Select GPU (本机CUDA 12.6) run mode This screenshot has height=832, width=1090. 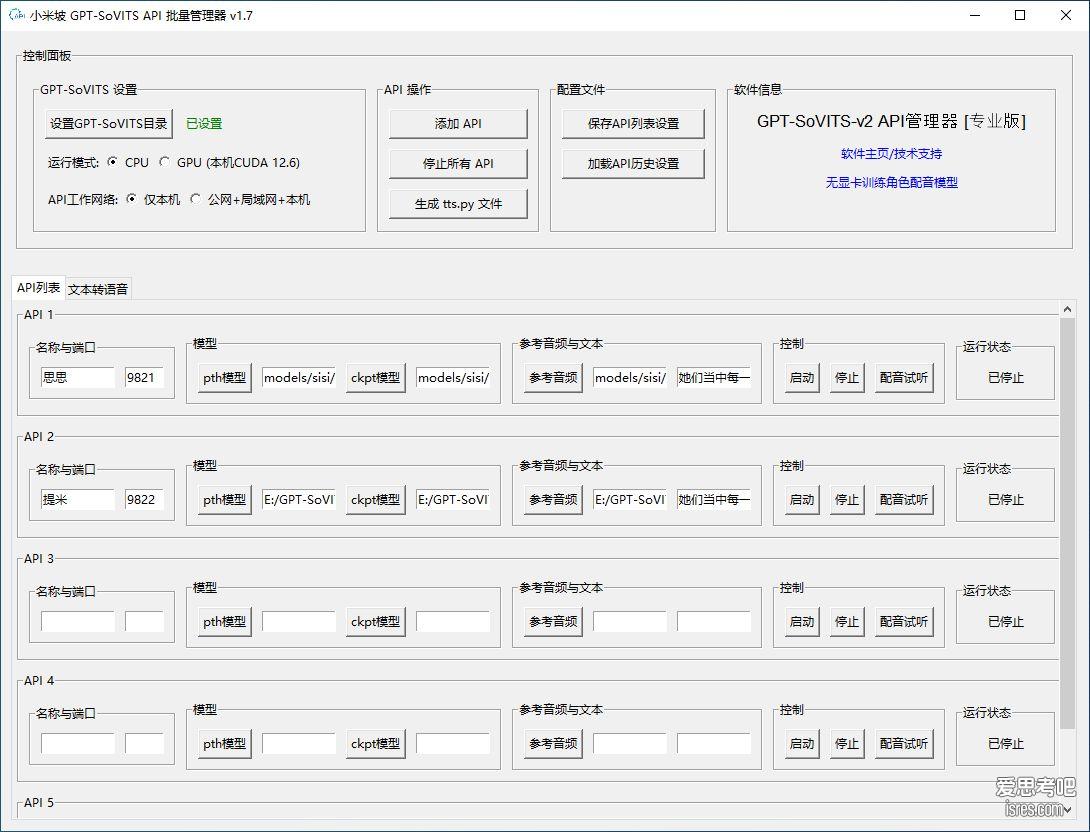coord(229,162)
